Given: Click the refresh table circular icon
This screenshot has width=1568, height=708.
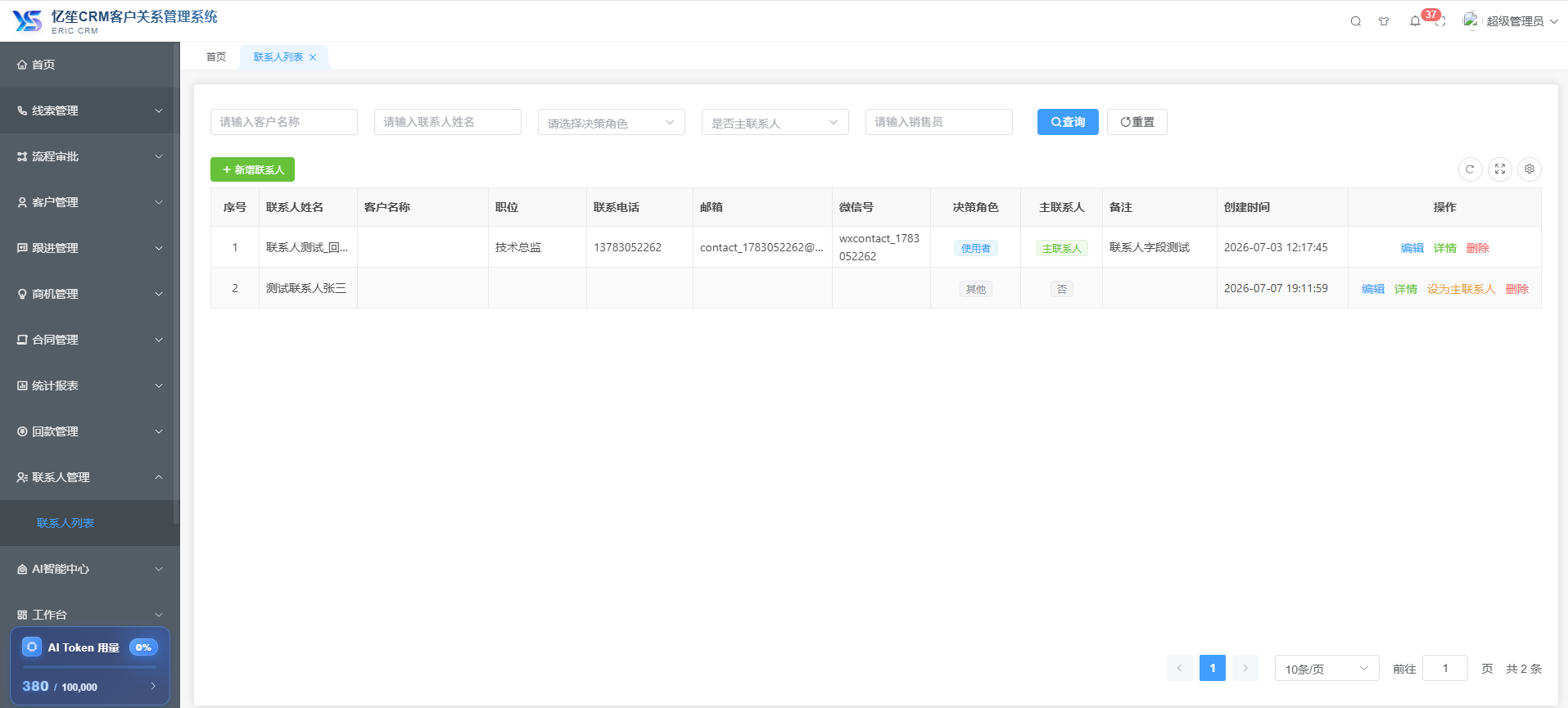Looking at the screenshot, I should (x=1470, y=169).
